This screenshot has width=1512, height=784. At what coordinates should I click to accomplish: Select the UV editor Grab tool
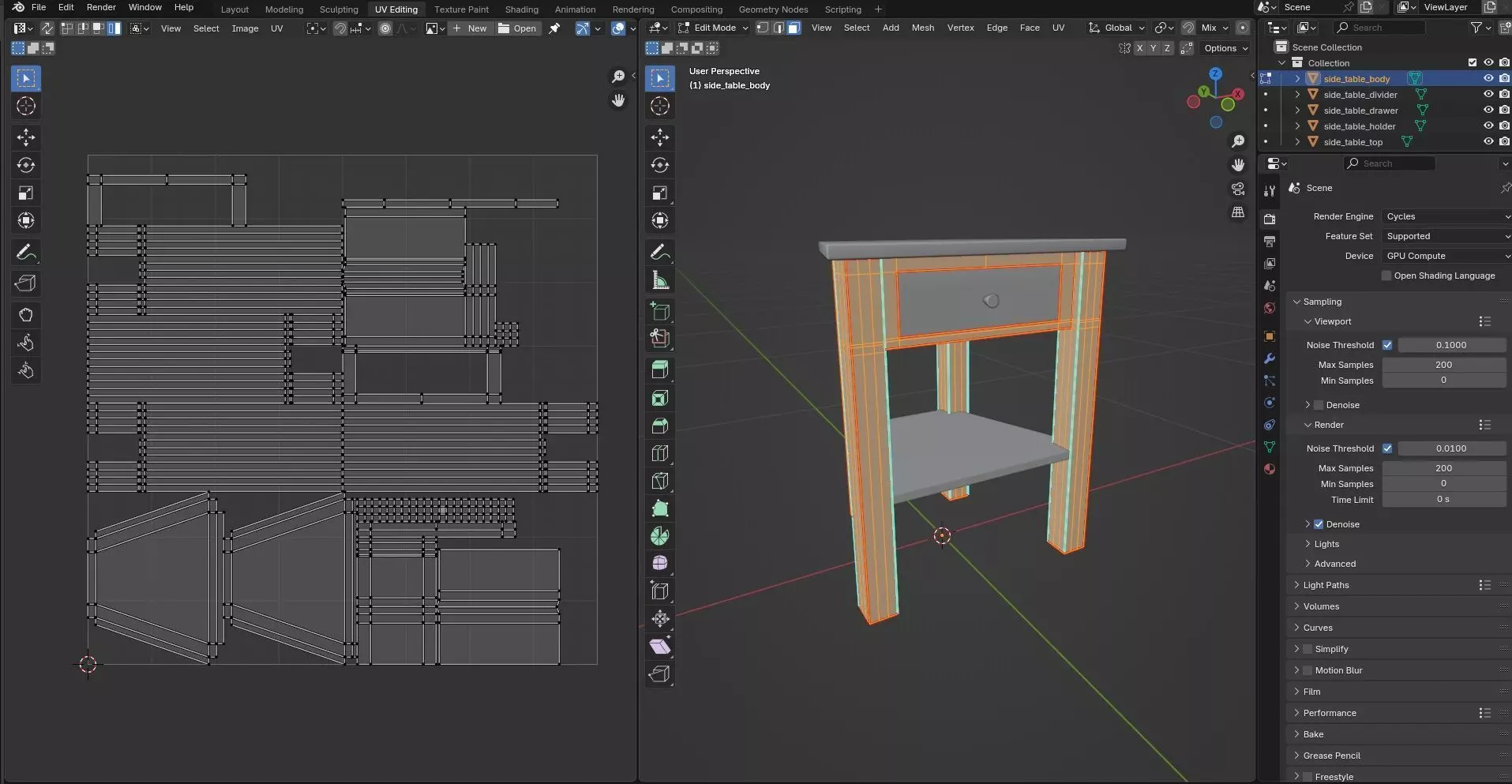(x=26, y=315)
